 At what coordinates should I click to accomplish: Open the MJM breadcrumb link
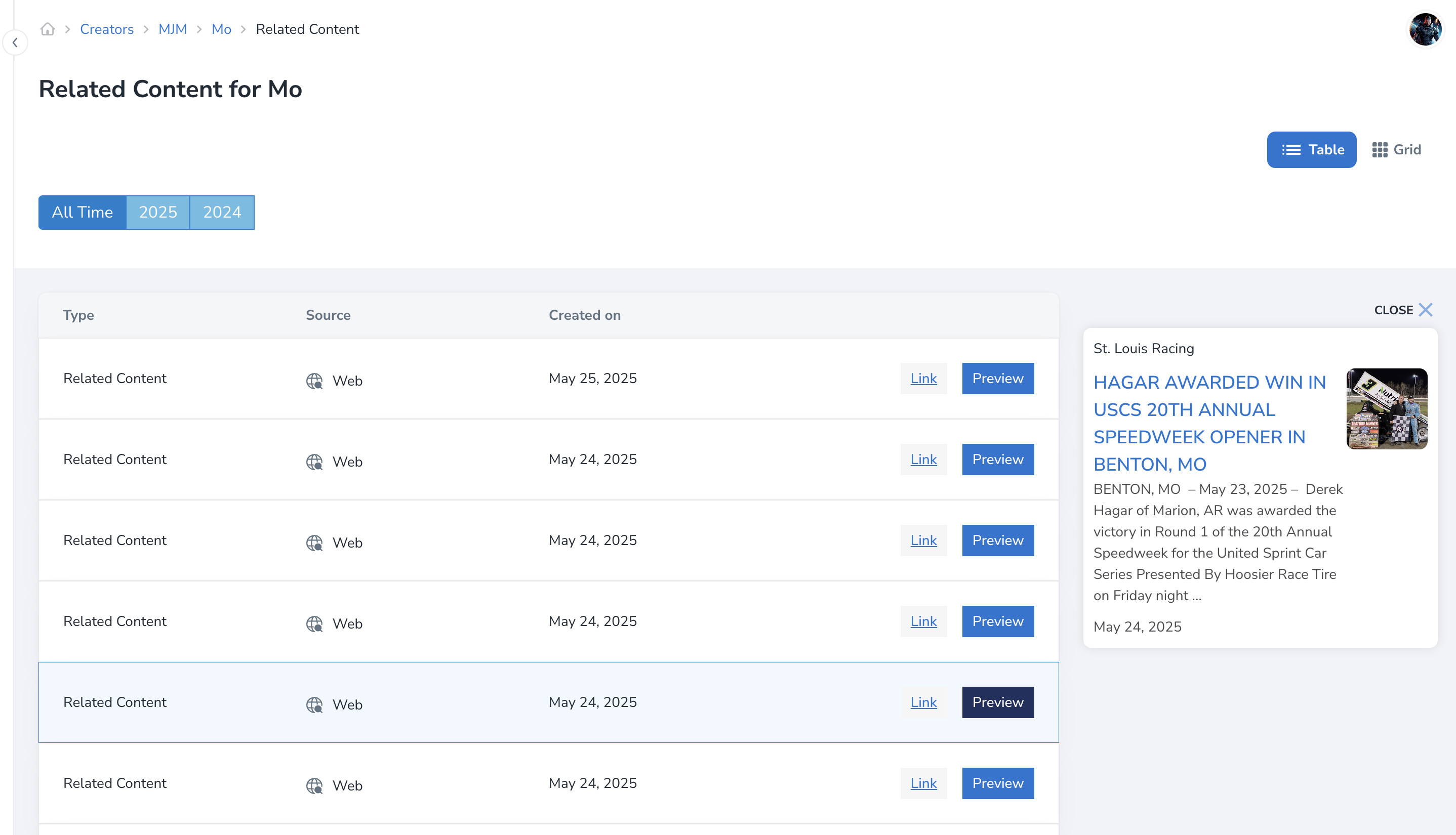(x=173, y=29)
